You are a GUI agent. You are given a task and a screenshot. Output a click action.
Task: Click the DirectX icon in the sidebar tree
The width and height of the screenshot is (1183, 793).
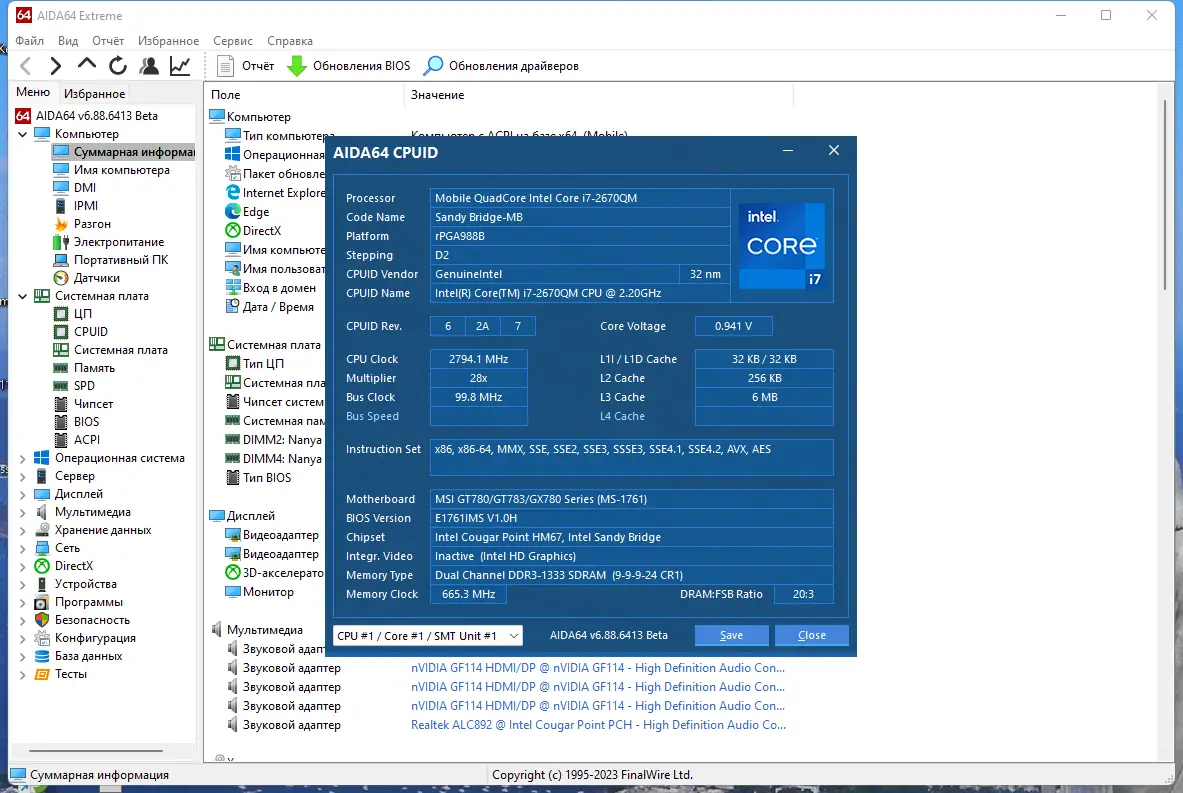(42, 567)
